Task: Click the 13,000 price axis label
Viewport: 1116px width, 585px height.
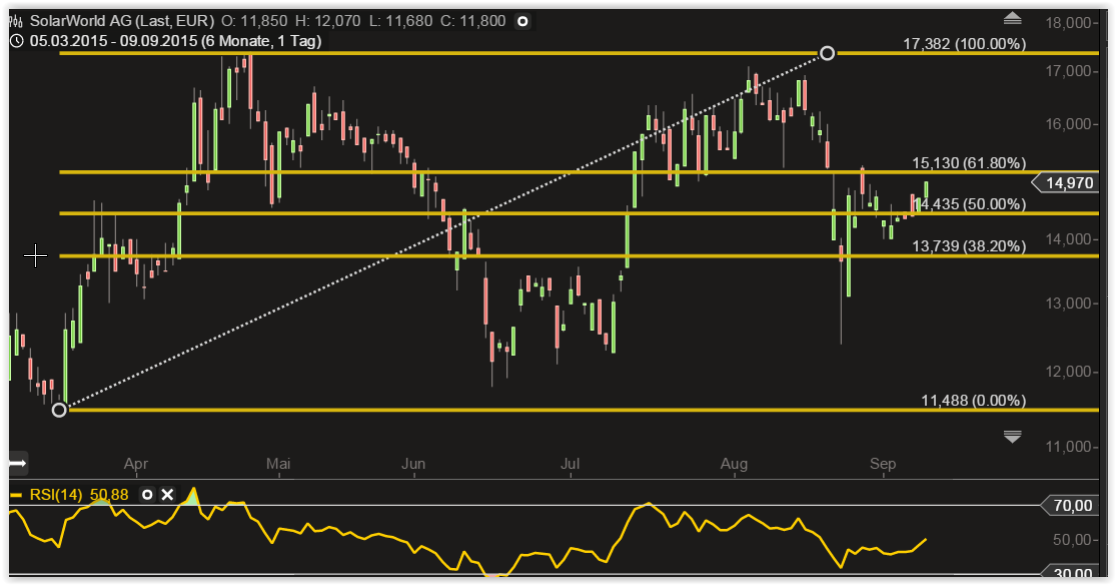Action: tap(1068, 303)
